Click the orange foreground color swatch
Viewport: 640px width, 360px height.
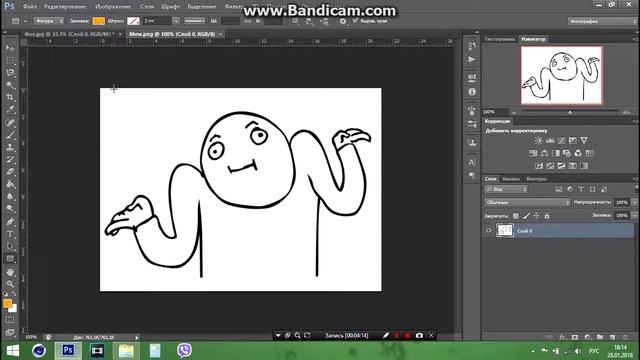pos(7,303)
